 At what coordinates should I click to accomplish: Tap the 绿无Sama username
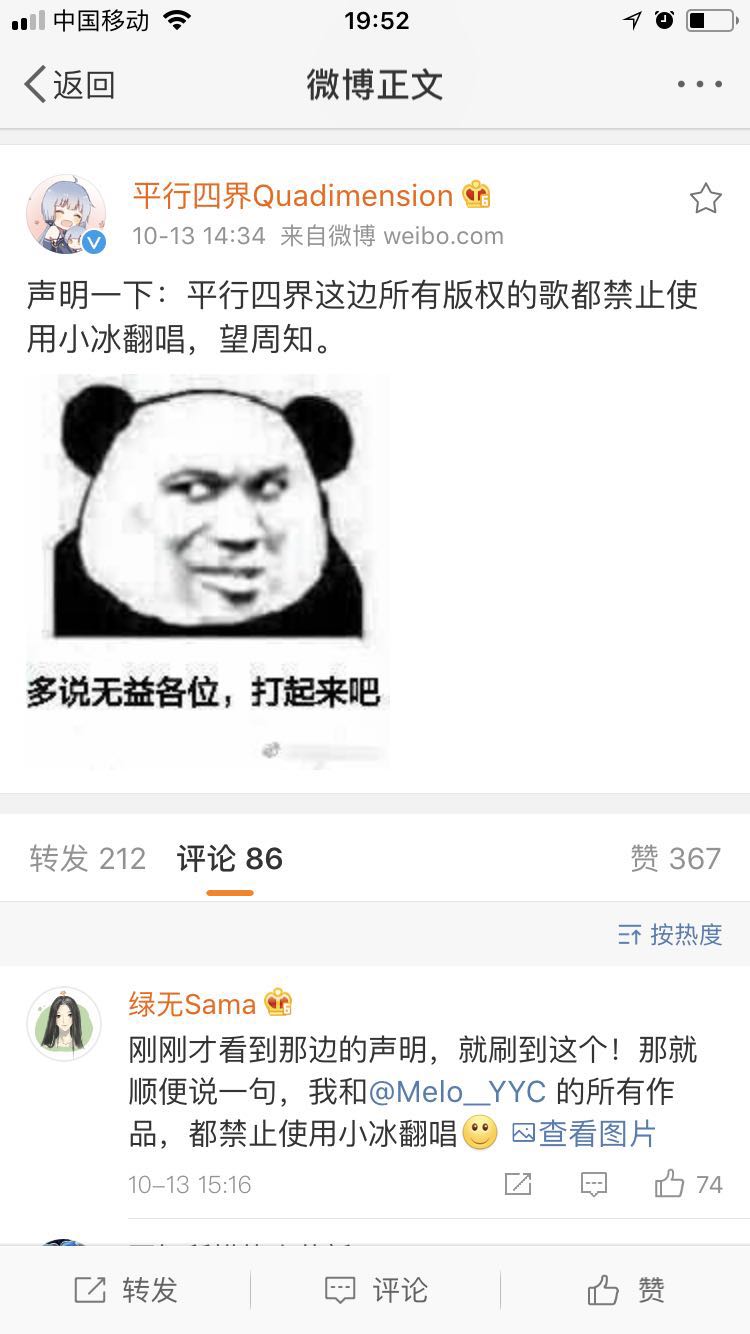click(192, 1003)
